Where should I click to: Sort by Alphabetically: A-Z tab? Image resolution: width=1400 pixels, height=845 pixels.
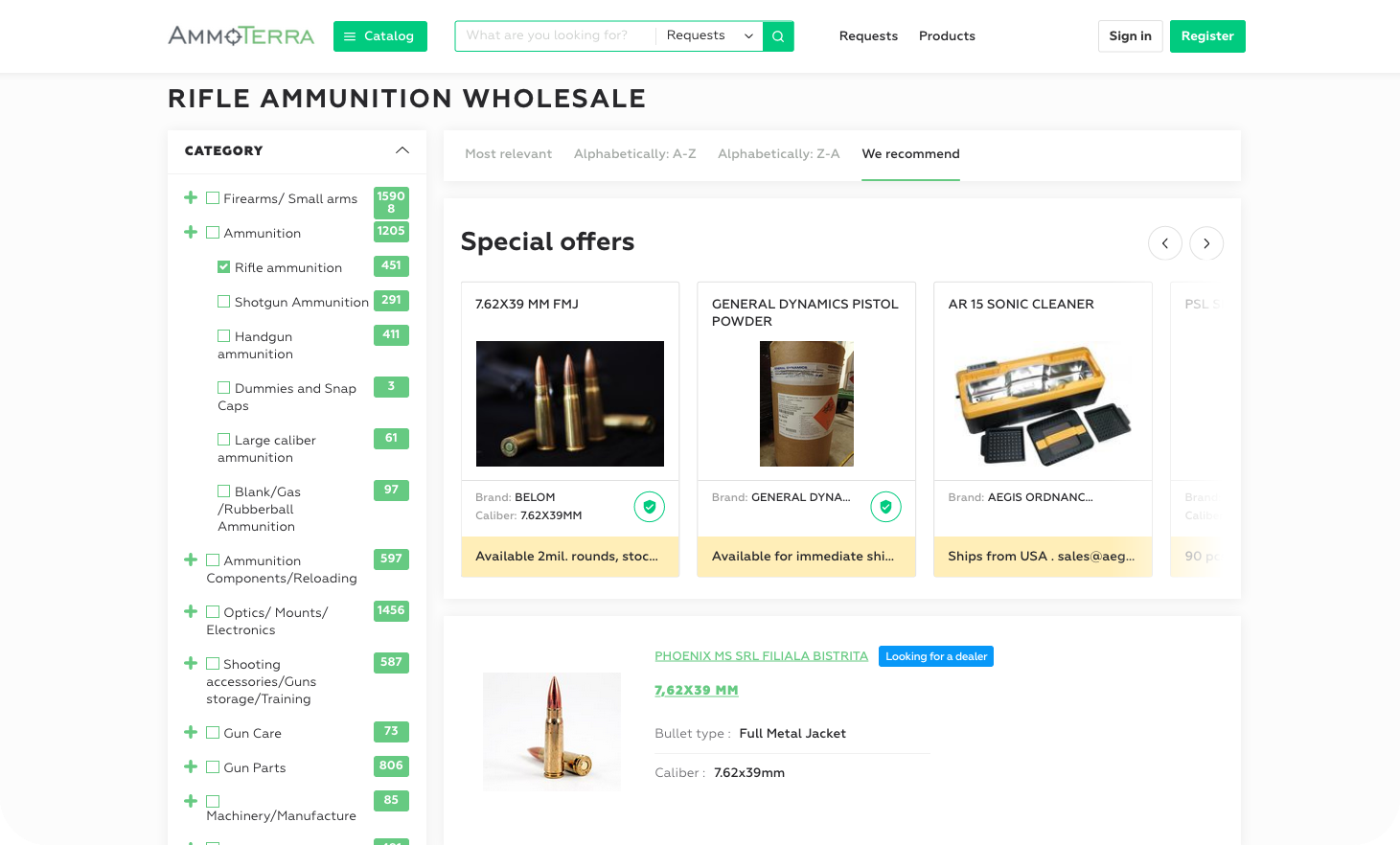click(635, 154)
